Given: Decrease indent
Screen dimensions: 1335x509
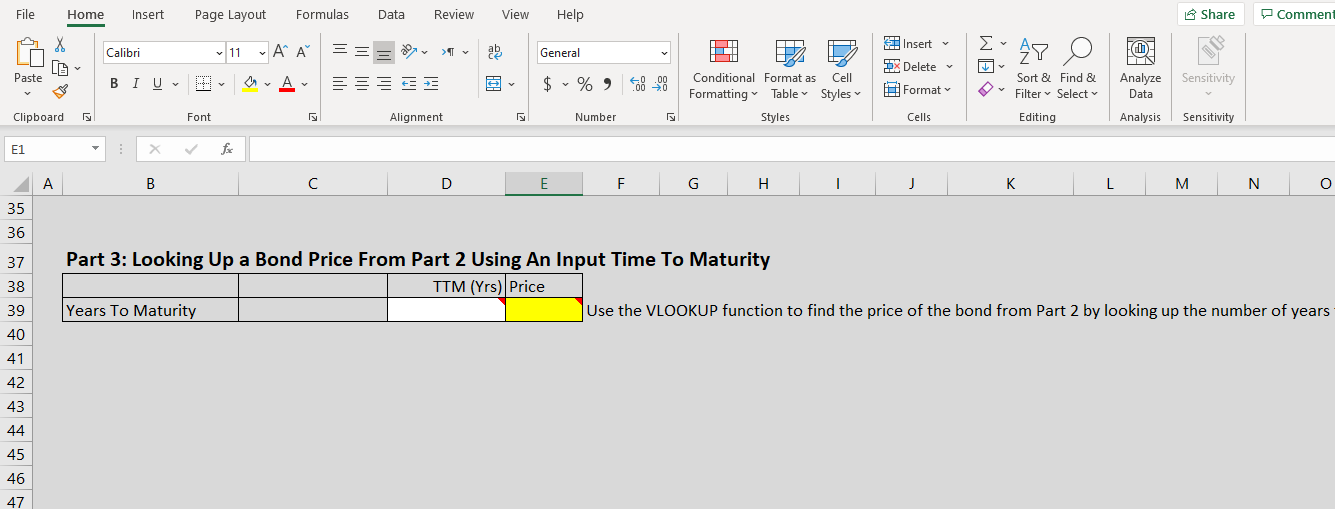Looking at the screenshot, I should click(408, 84).
